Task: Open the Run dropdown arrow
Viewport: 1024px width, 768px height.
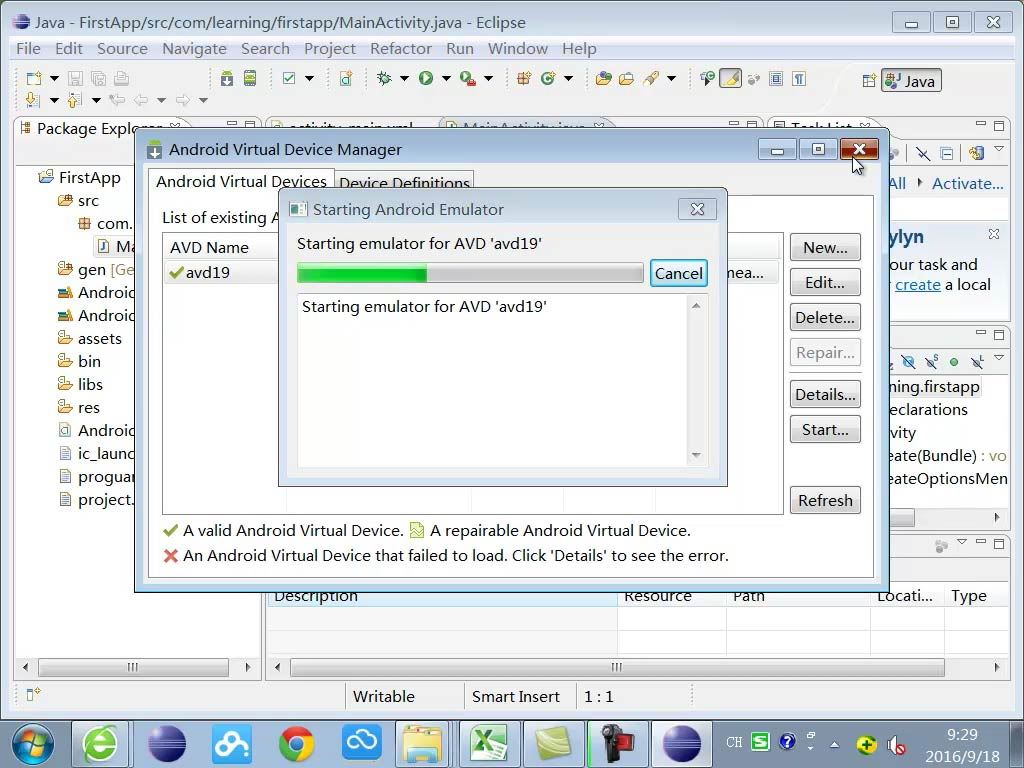Action: point(446,78)
